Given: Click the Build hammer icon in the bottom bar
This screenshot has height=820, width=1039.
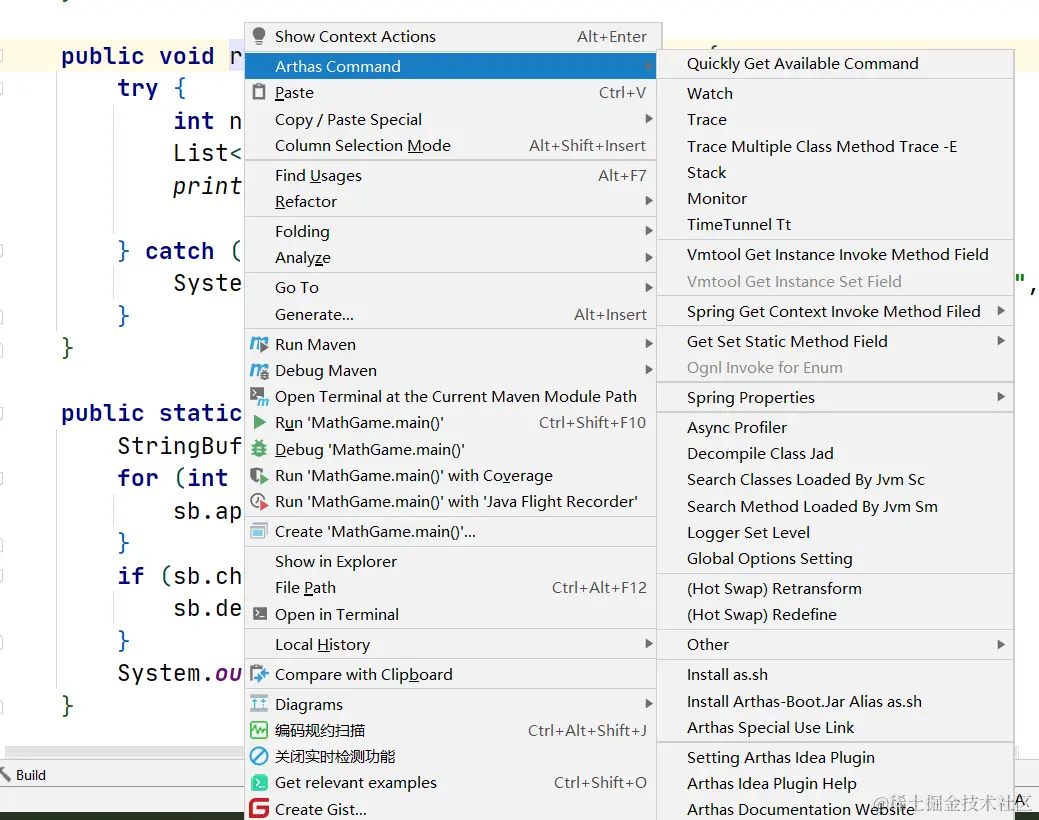Looking at the screenshot, I should (5, 774).
